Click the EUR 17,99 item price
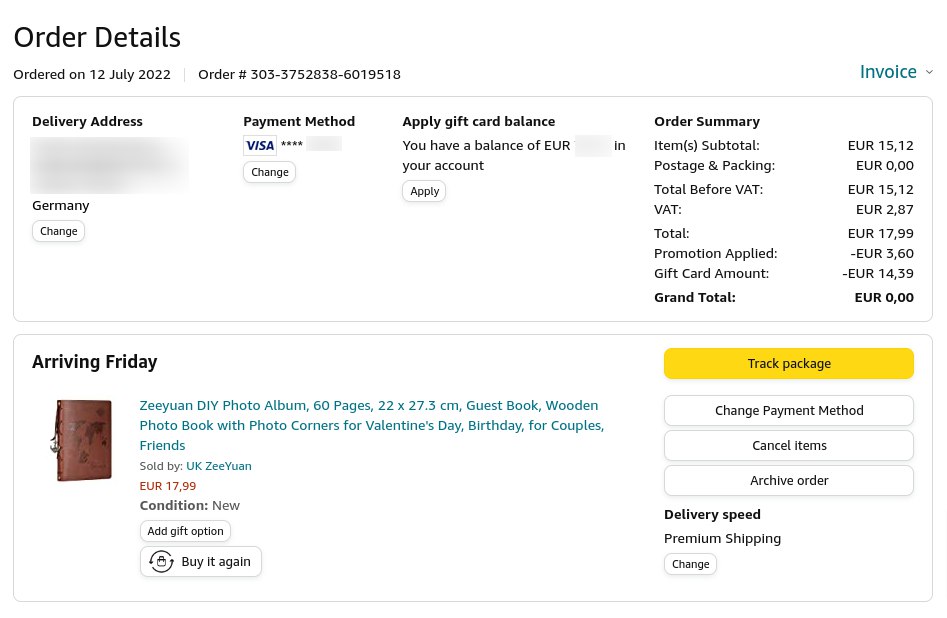 (x=167, y=486)
